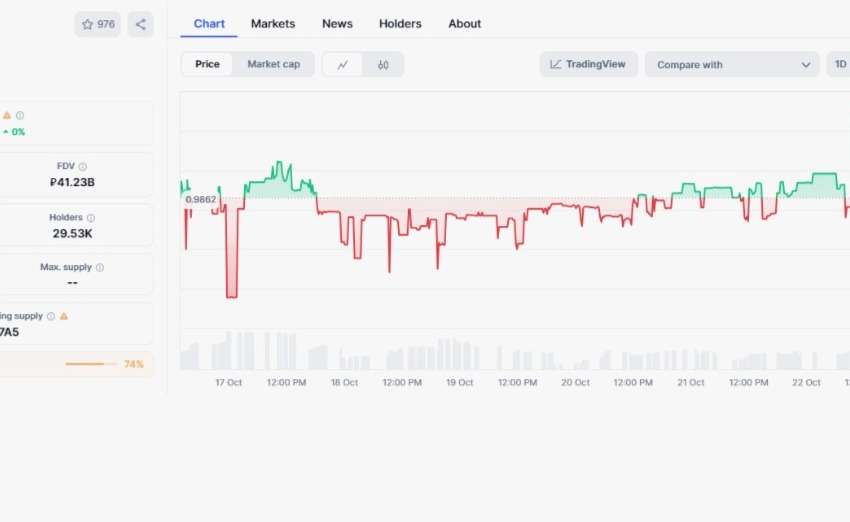This screenshot has height=522, width=850.
Task: Click the info icon next to FDV
Action: (83, 167)
